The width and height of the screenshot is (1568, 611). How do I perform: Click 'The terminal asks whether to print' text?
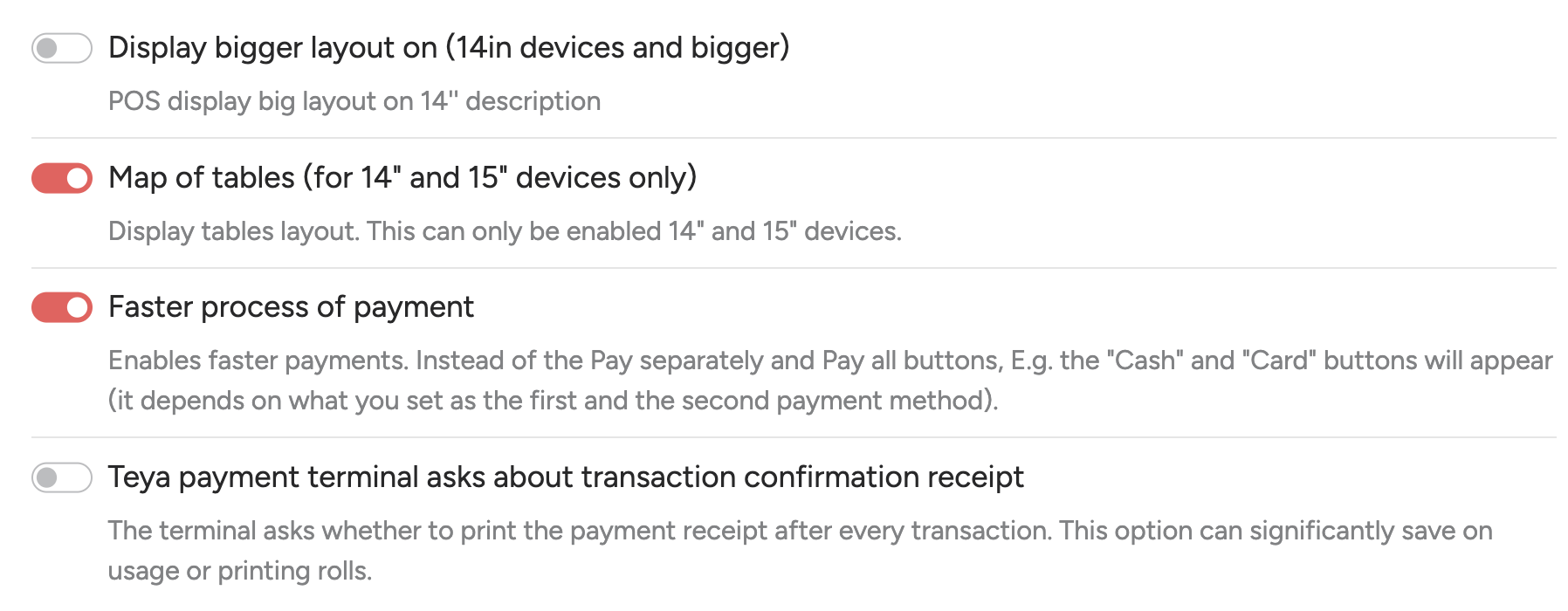point(799,531)
